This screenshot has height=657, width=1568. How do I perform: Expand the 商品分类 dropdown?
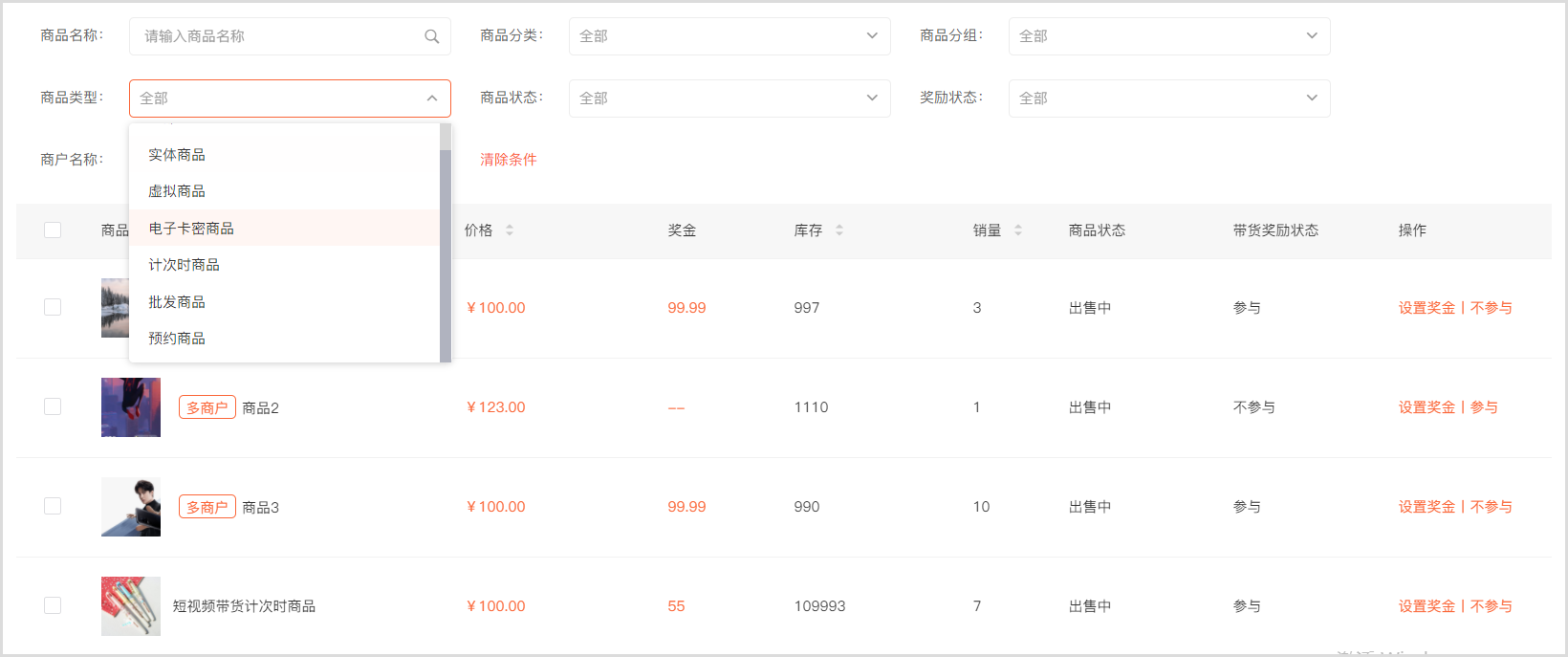click(729, 36)
